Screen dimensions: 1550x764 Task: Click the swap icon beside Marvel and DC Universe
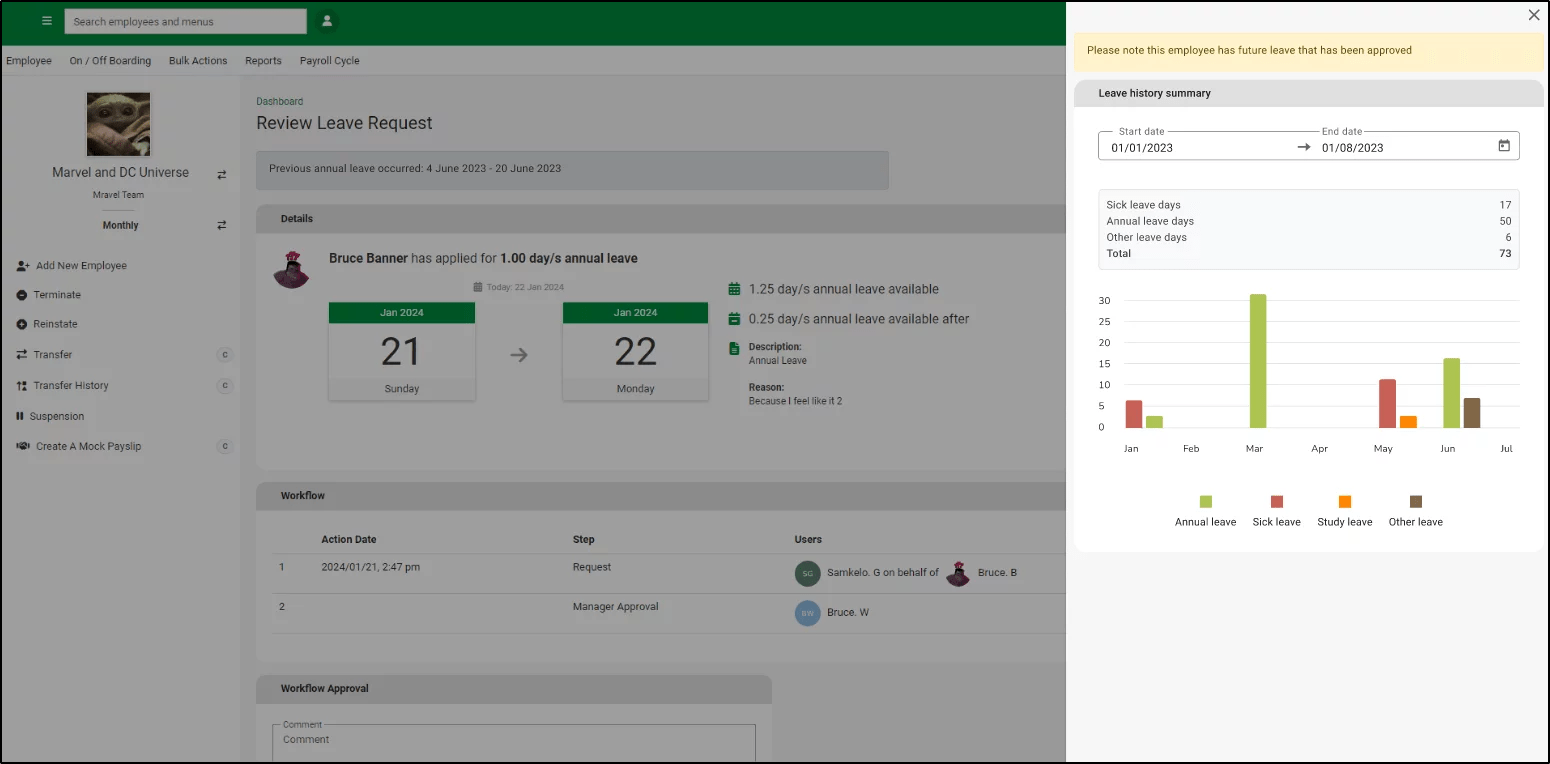coord(222,175)
